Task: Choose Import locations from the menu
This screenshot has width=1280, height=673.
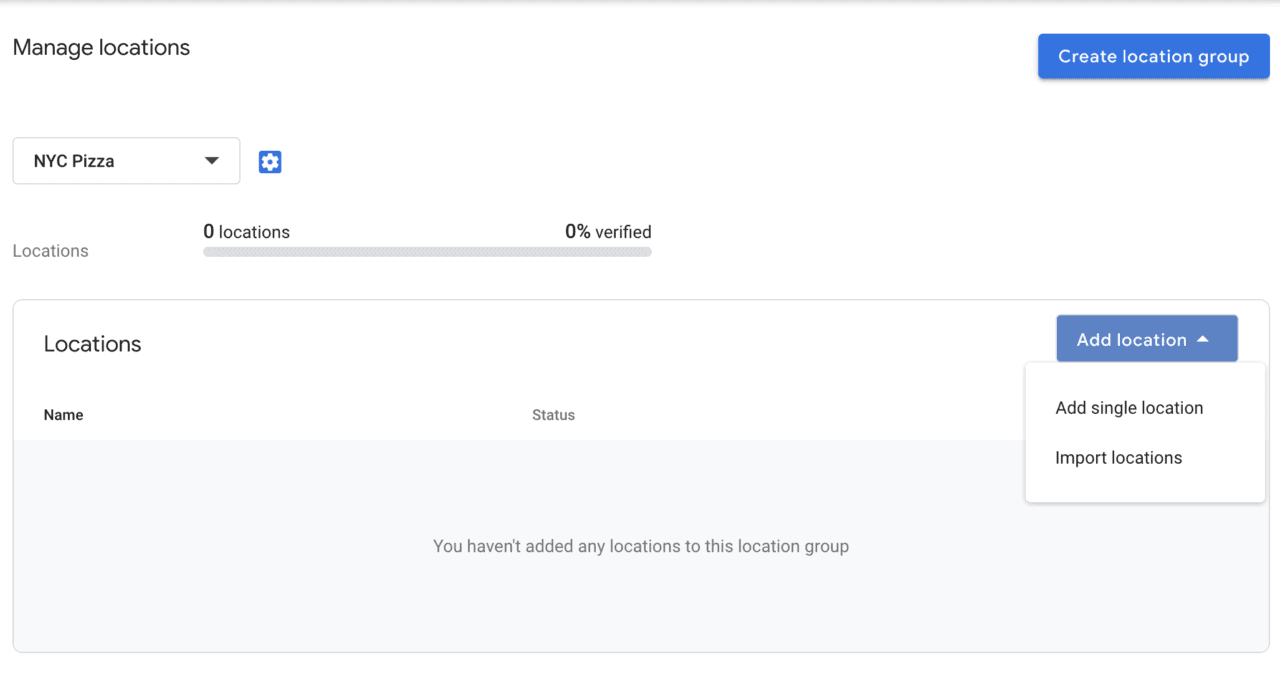Action: pyautogui.click(x=1118, y=457)
